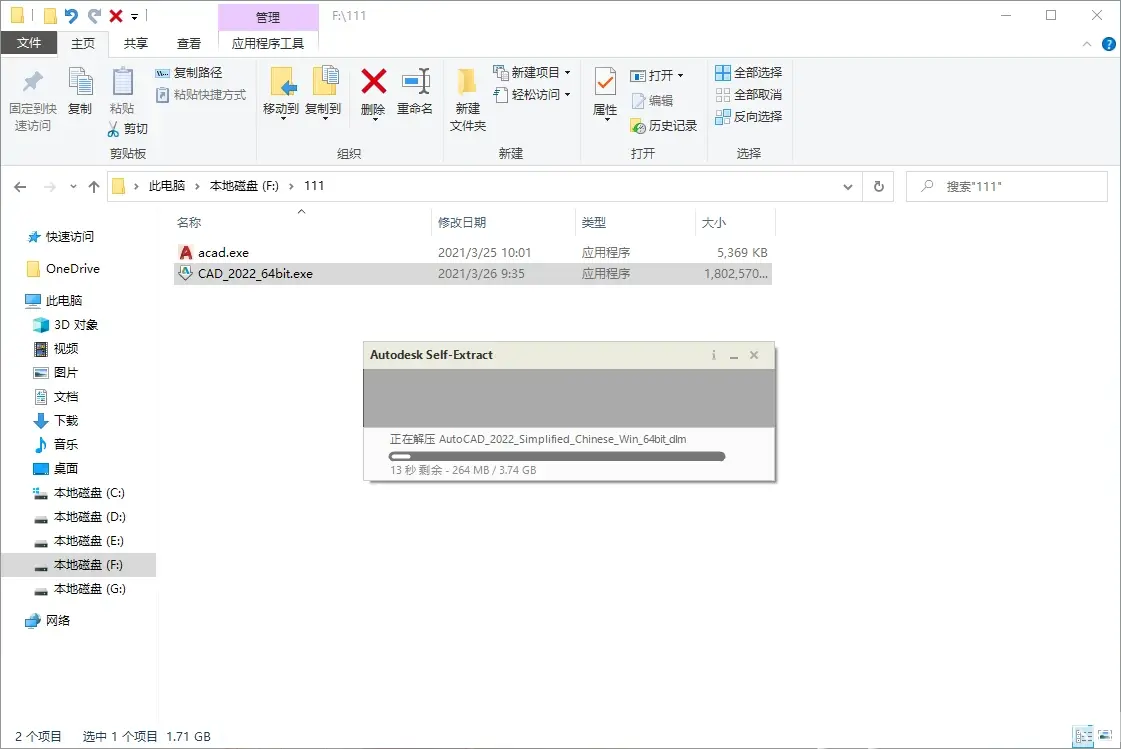
Task: Click the 搜索"111" search box
Action: coord(1007,187)
